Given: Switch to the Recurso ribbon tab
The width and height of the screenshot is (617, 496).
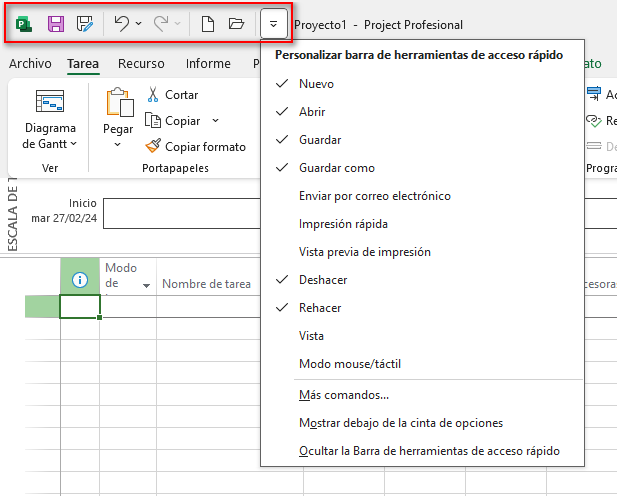Looking at the screenshot, I should coord(141,64).
